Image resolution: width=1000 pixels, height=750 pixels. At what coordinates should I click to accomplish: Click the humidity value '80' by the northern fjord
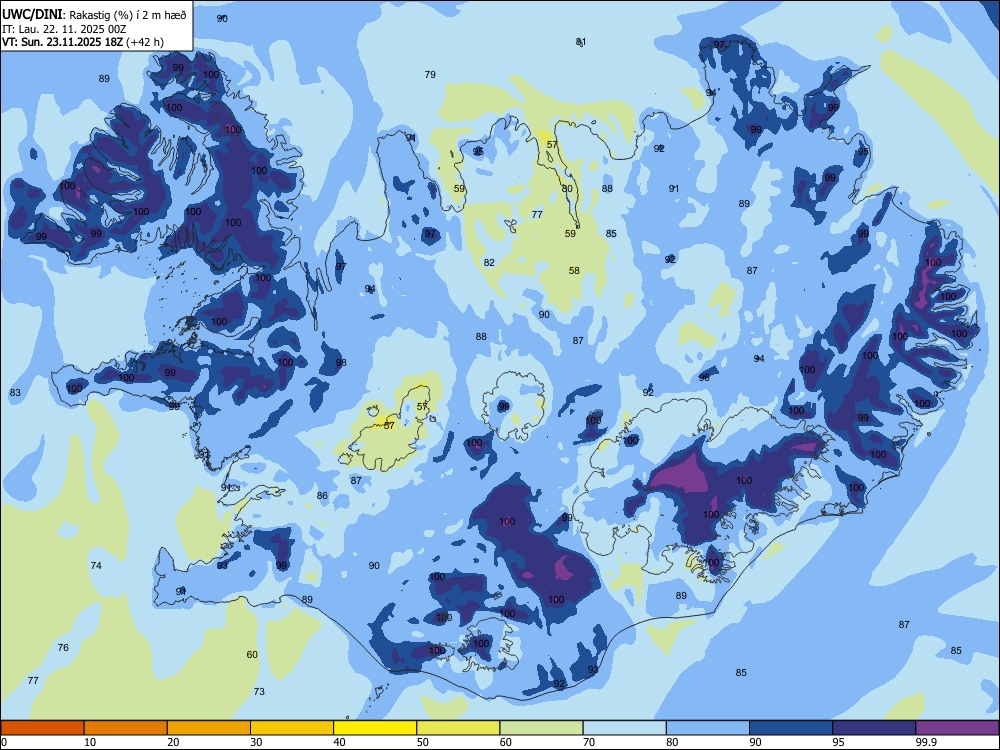(567, 189)
